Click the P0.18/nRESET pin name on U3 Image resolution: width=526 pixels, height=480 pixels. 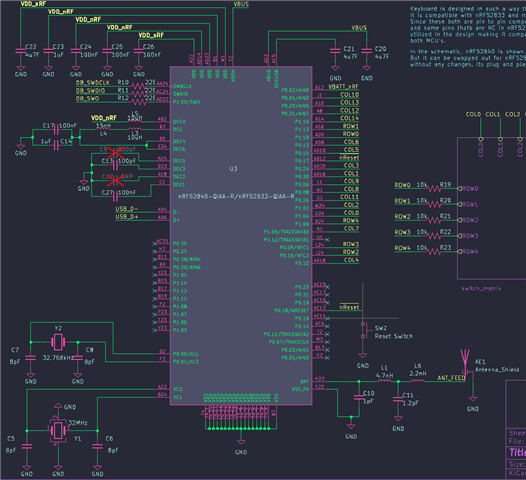click(292, 311)
